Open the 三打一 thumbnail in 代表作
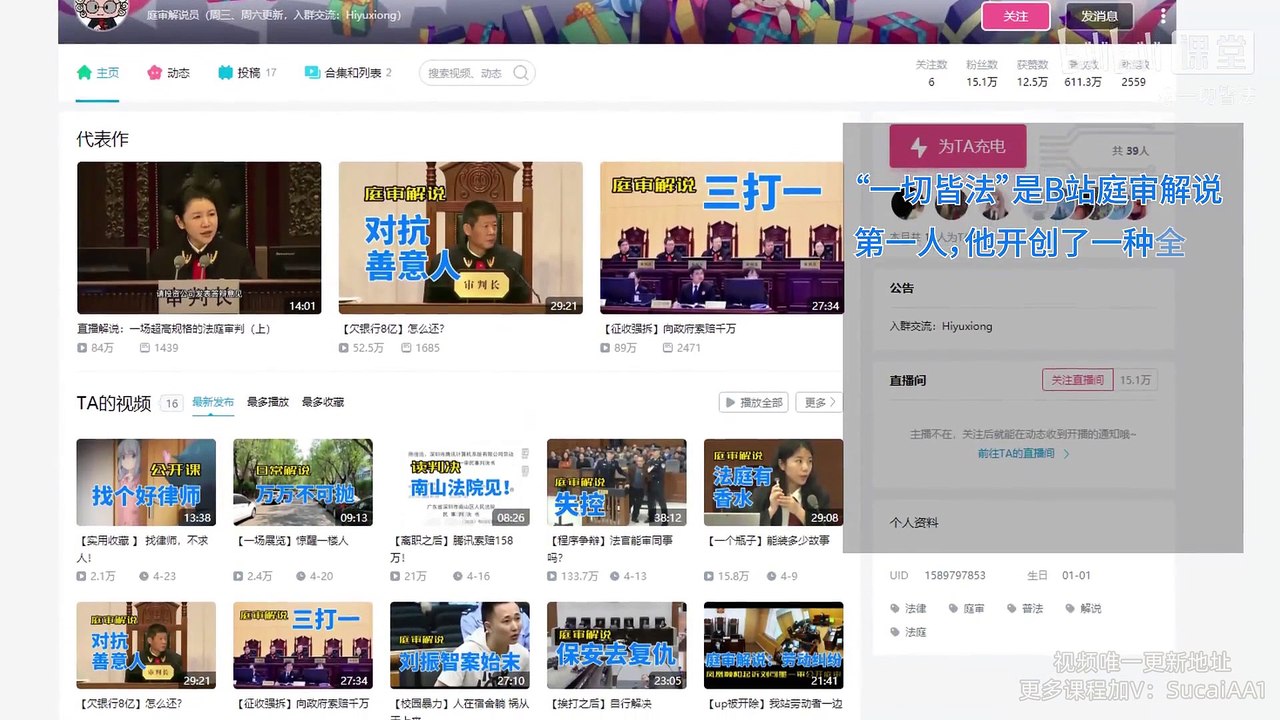This screenshot has height=720, width=1280. pyautogui.click(x=722, y=238)
